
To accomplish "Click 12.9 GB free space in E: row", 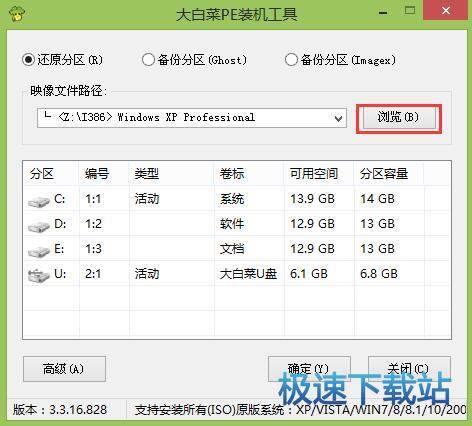I will point(312,249).
